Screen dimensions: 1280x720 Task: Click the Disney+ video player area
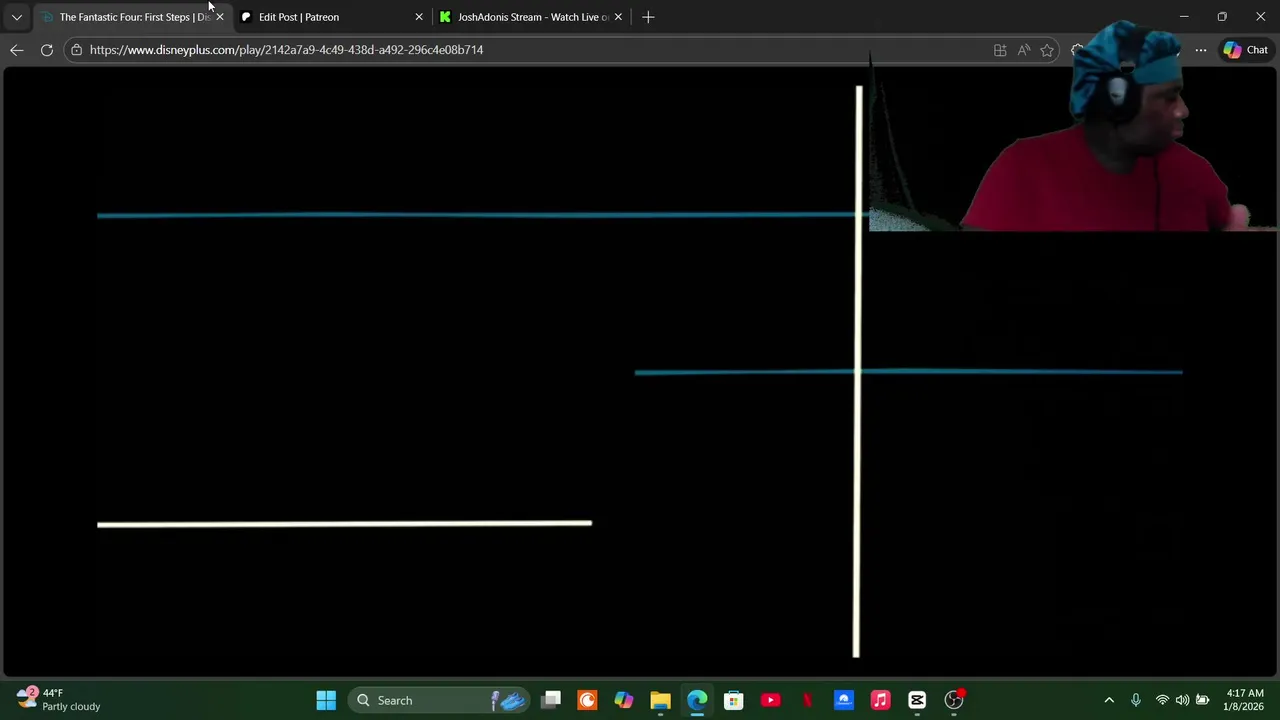click(x=640, y=372)
